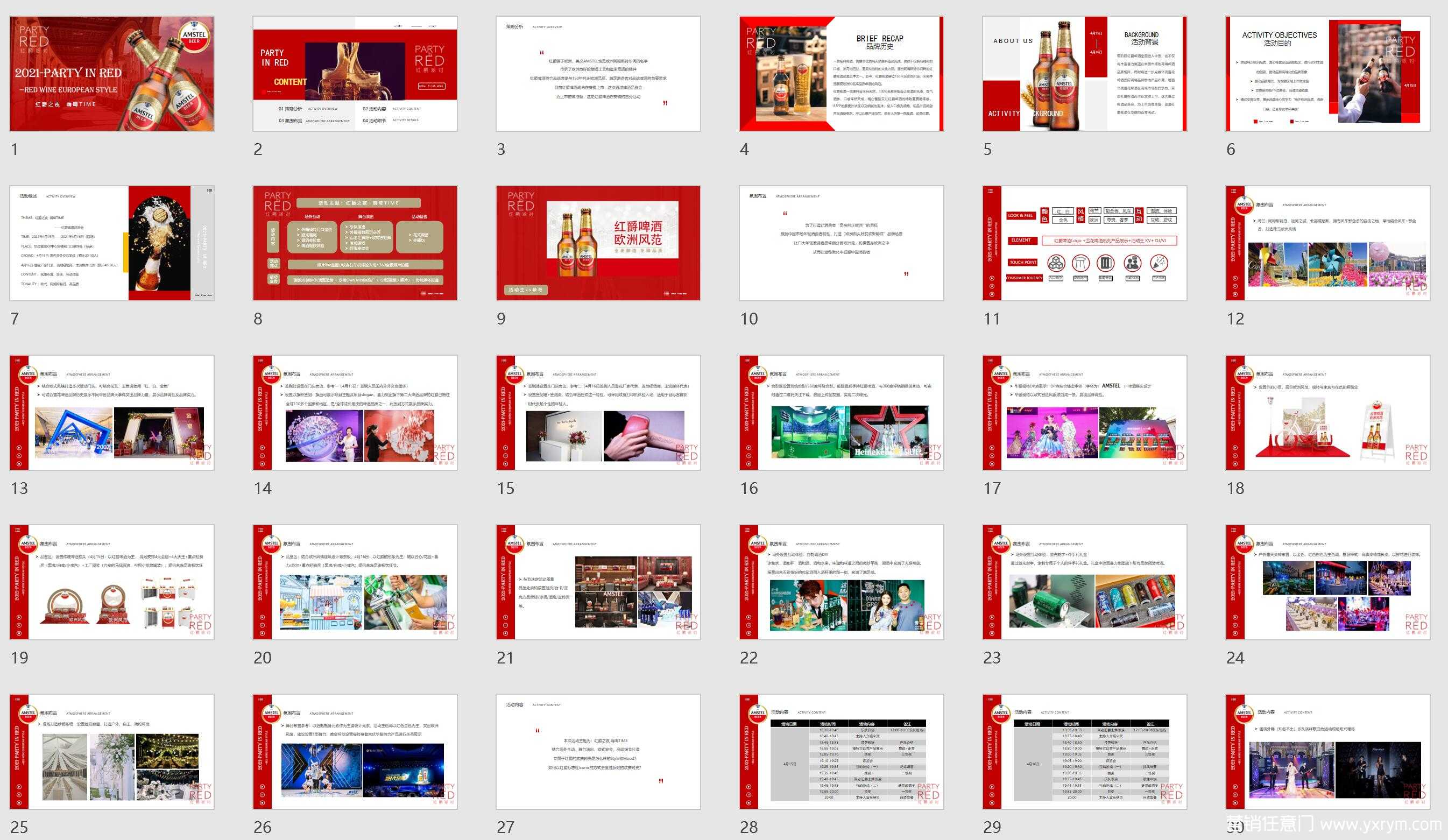This screenshot has width=1448, height=840.
Task: Click slide number 21 label
Action: pyautogui.click(x=505, y=658)
